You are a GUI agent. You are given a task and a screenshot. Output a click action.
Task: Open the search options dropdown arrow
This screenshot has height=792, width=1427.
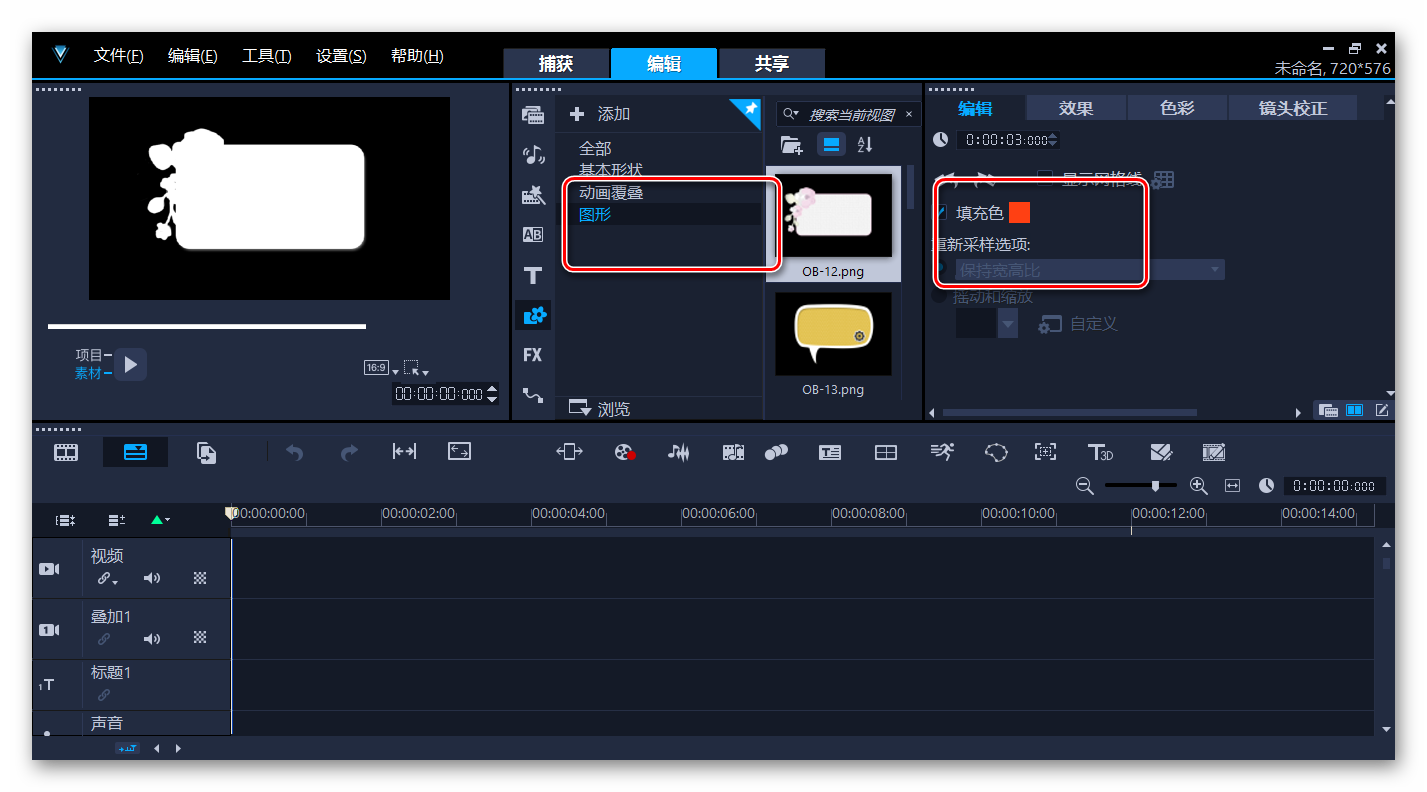pyautogui.click(x=791, y=115)
